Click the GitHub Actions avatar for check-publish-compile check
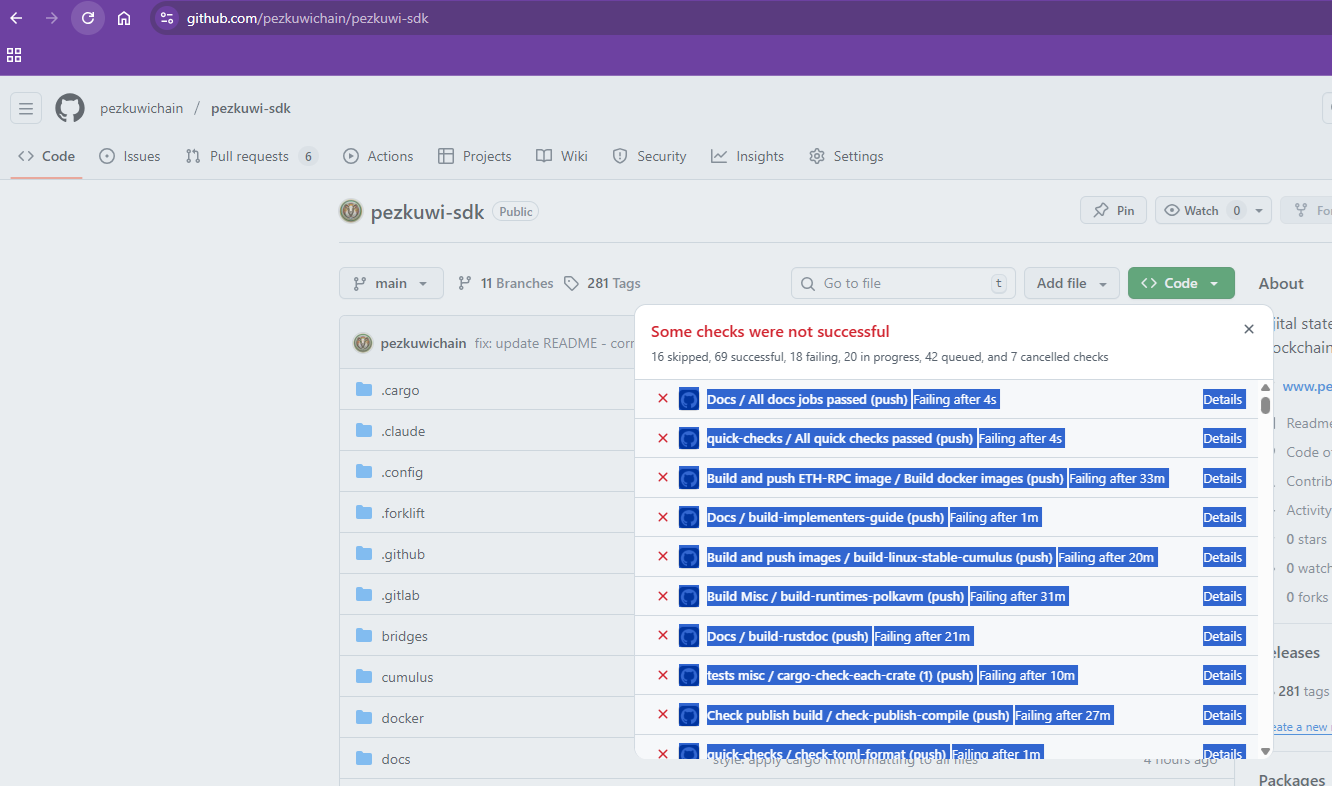 click(x=689, y=715)
